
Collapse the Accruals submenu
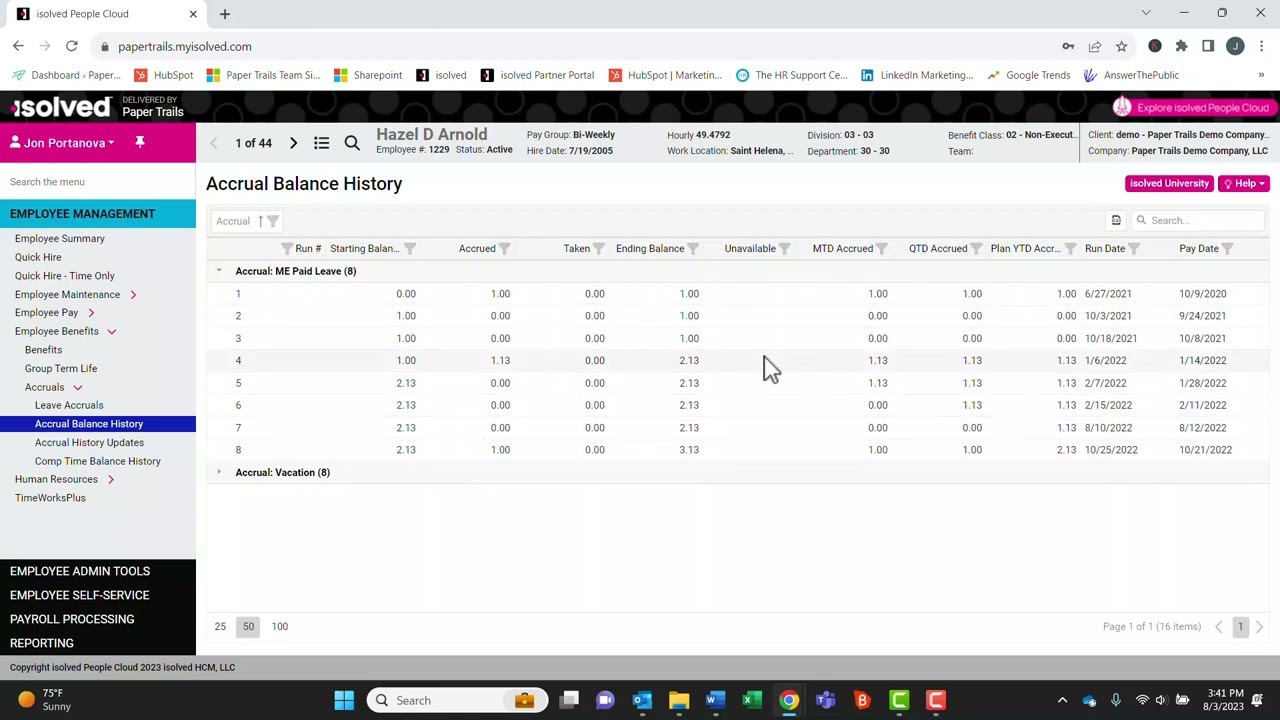(x=77, y=387)
